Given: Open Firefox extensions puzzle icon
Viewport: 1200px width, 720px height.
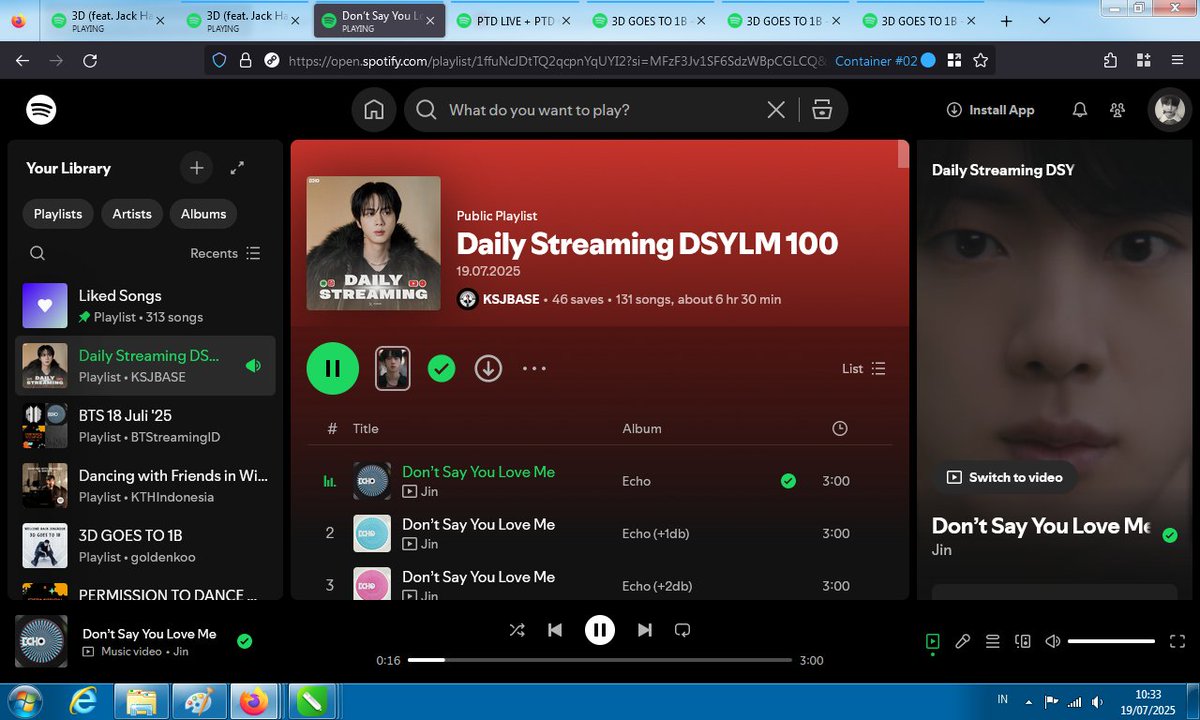Looking at the screenshot, I should [x=1109, y=61].
